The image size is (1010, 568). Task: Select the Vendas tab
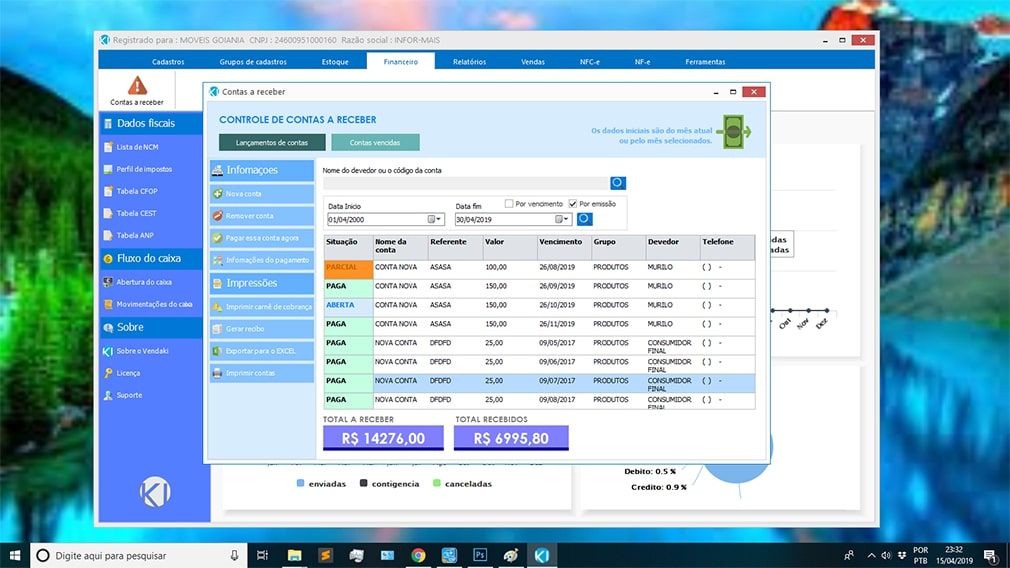click(x=533, y=62)
